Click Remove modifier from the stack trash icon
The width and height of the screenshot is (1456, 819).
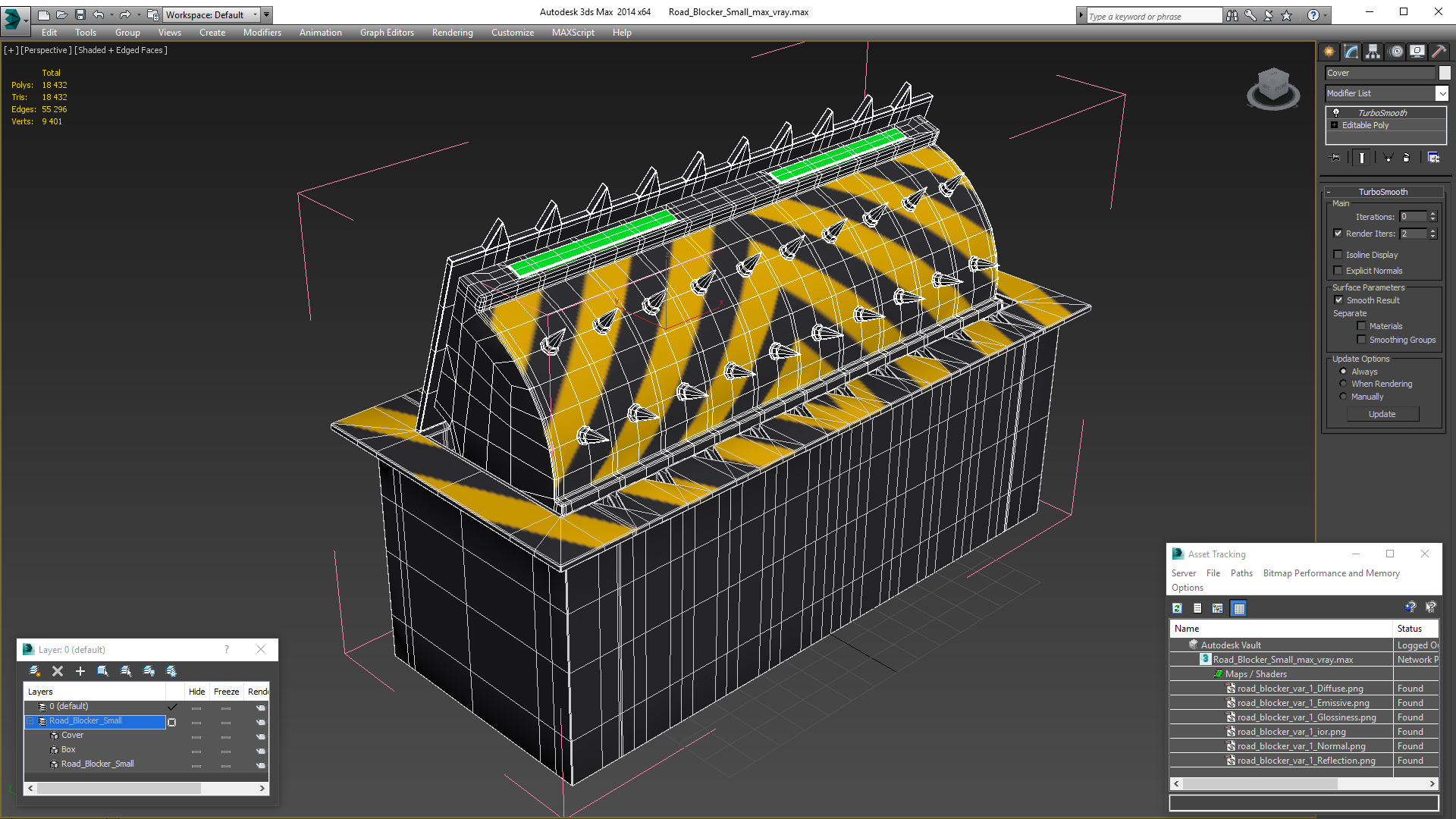pyautogui.click(x=1406, y=158)
